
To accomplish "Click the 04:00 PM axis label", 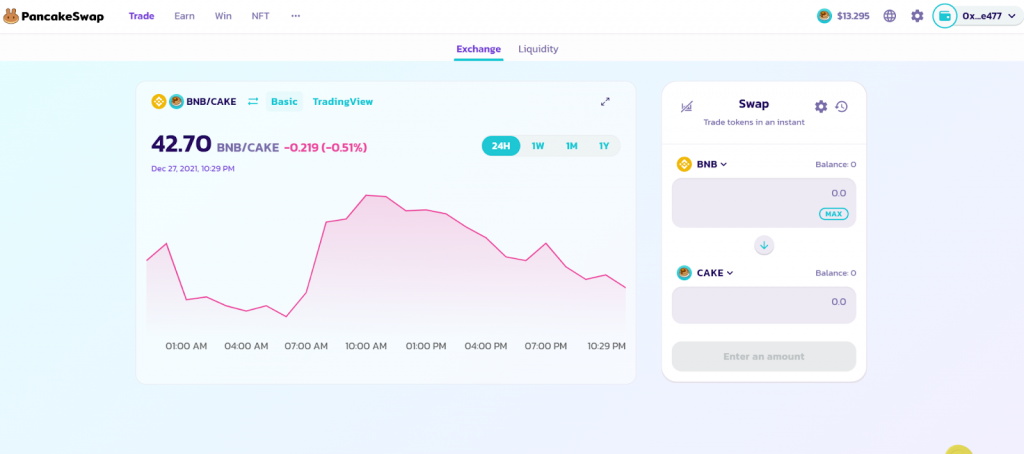I will pos(487,346).
